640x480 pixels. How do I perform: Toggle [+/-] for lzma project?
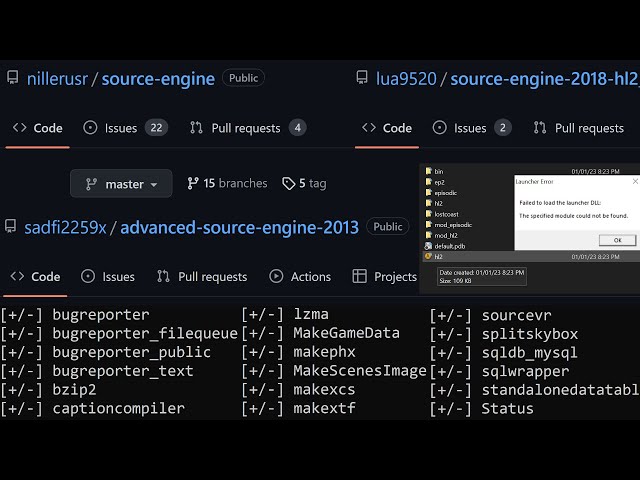click(x=262, y=314)
